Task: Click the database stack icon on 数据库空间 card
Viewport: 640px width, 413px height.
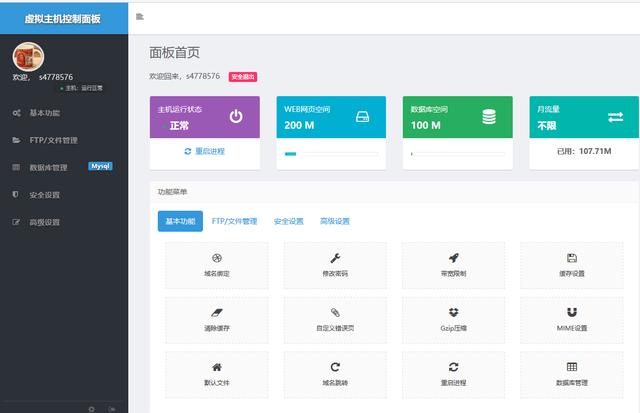Action: pyautogui.click(x=489, y=117)
